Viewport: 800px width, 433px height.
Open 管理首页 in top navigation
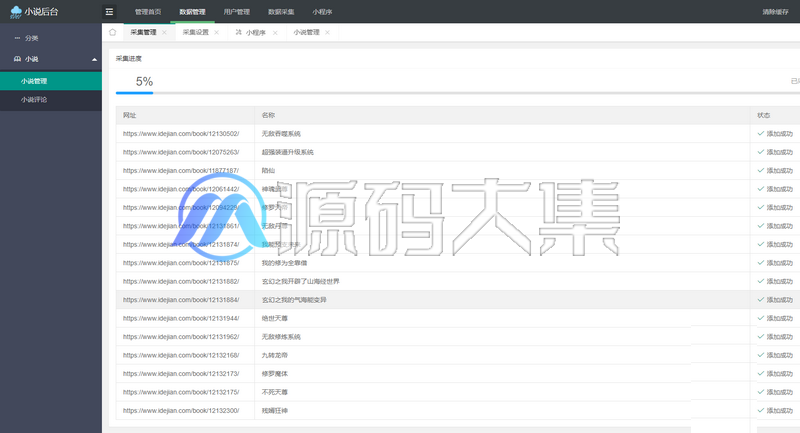pos(148,12)
